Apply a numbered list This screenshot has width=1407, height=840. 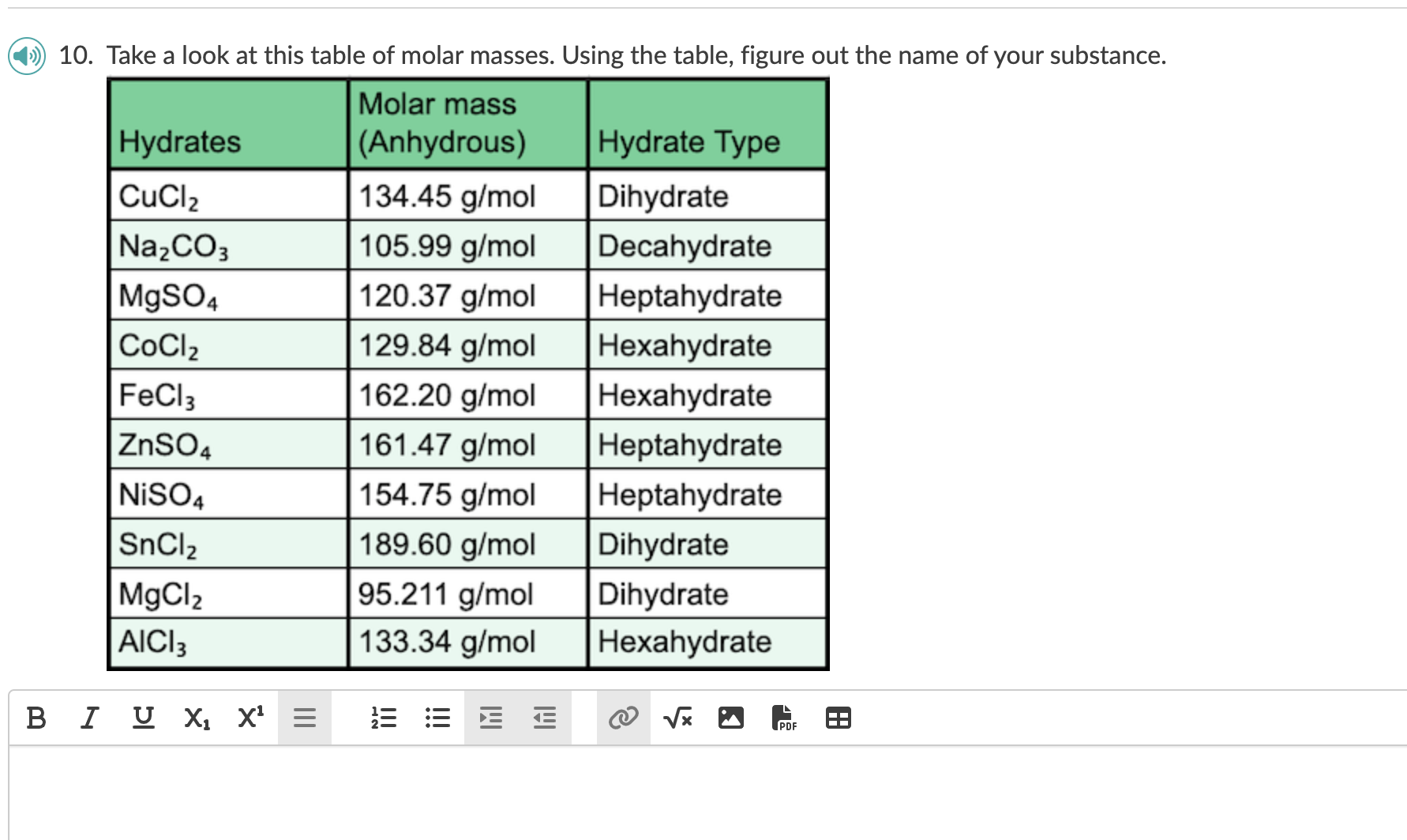(384, 717)
